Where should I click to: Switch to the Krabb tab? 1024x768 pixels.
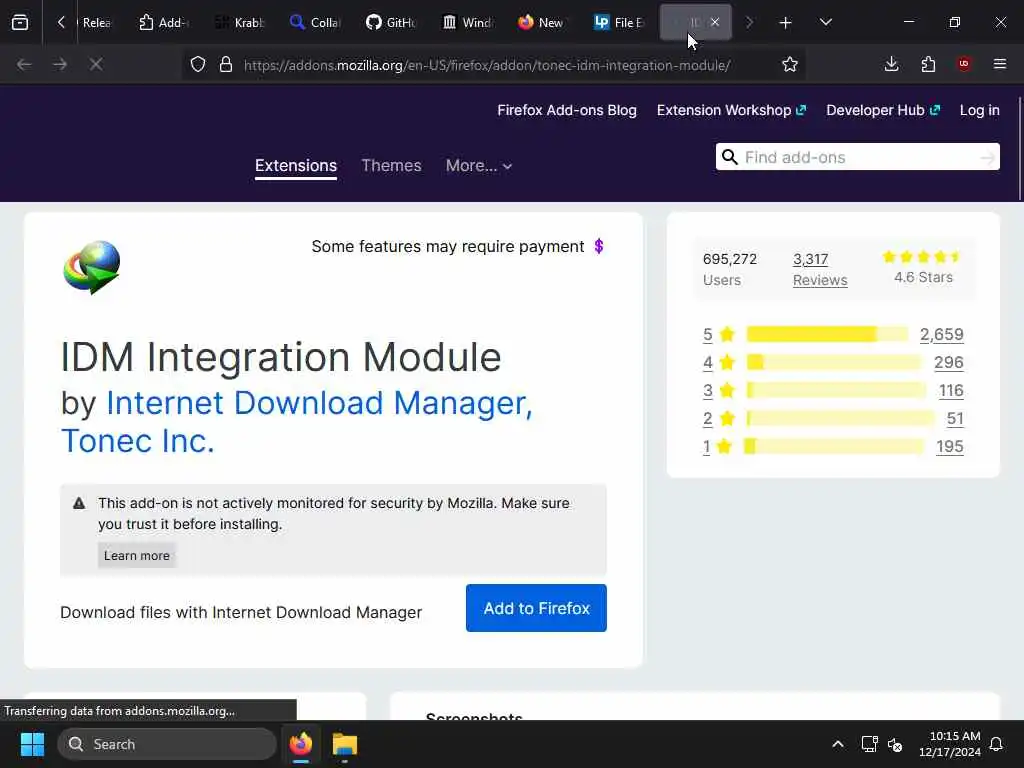coord(240,22)
